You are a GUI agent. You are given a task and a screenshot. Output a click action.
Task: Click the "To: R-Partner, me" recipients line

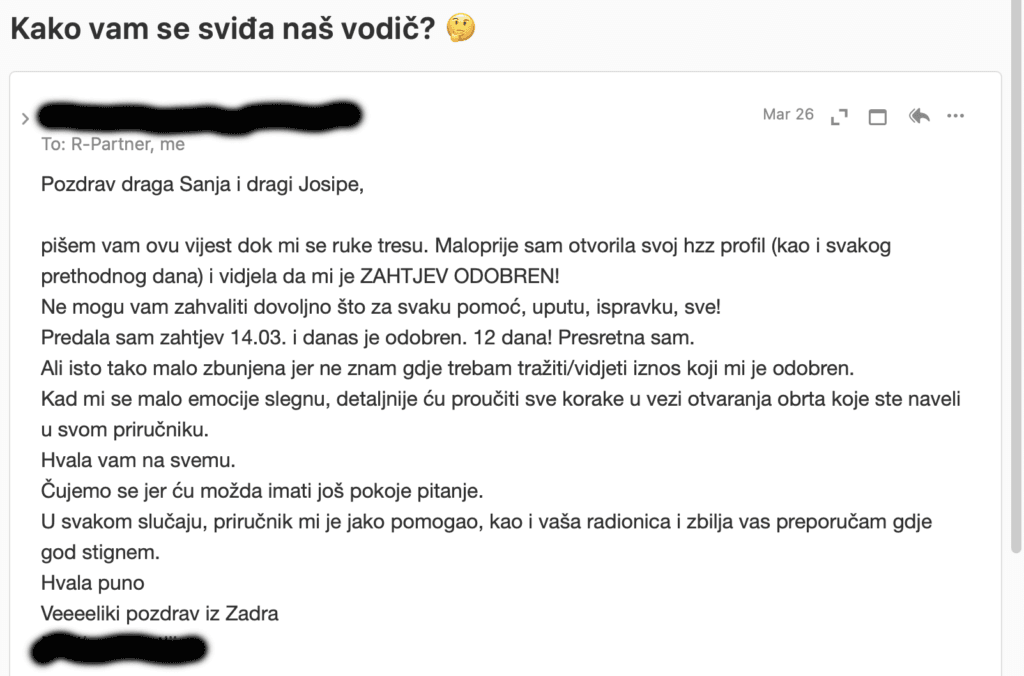[x=113, y=144]
